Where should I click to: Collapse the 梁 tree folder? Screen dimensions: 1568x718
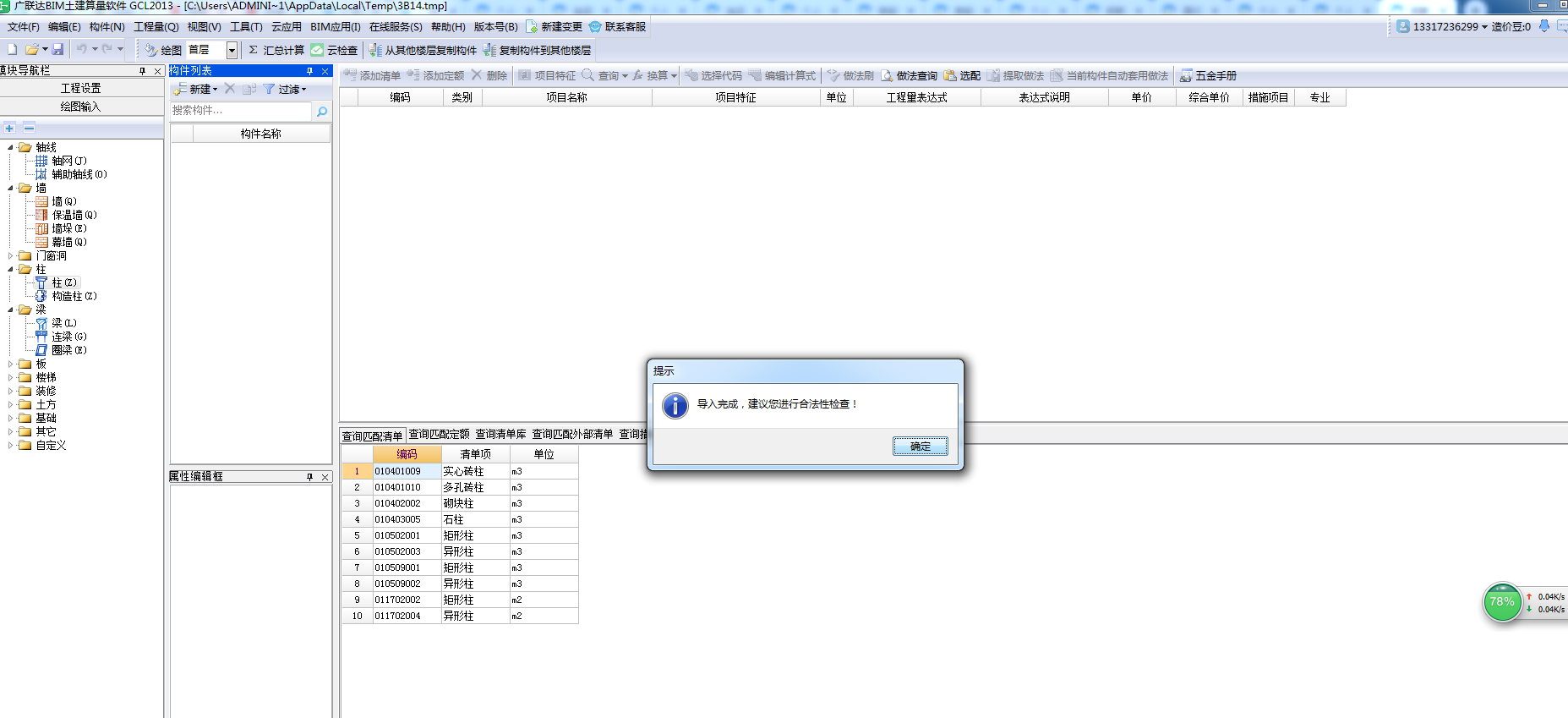[x=10, y=310]
